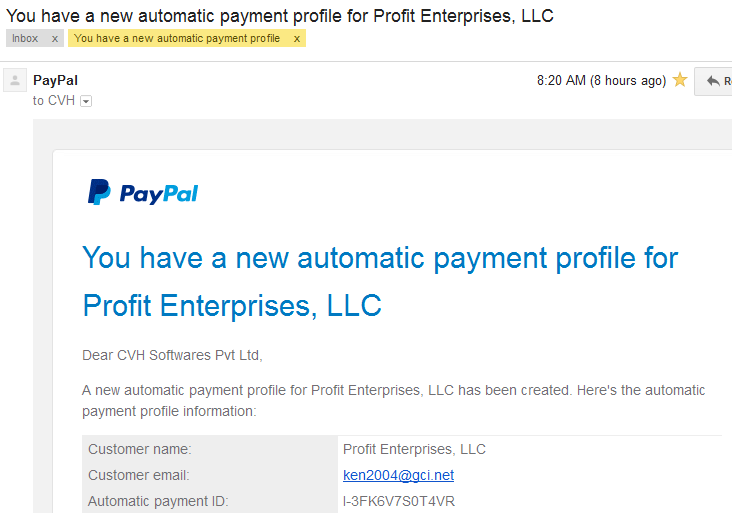The height and width of the screenshot is (513, 732).
Task: Click the email subject title
Action: [x=280, y=16]
